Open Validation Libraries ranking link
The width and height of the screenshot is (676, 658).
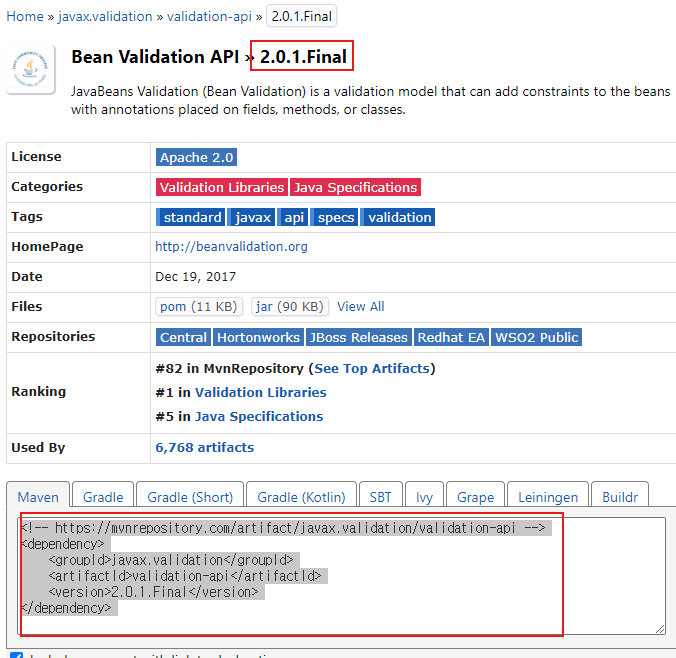pyautogui.click(x=261, y=392)
